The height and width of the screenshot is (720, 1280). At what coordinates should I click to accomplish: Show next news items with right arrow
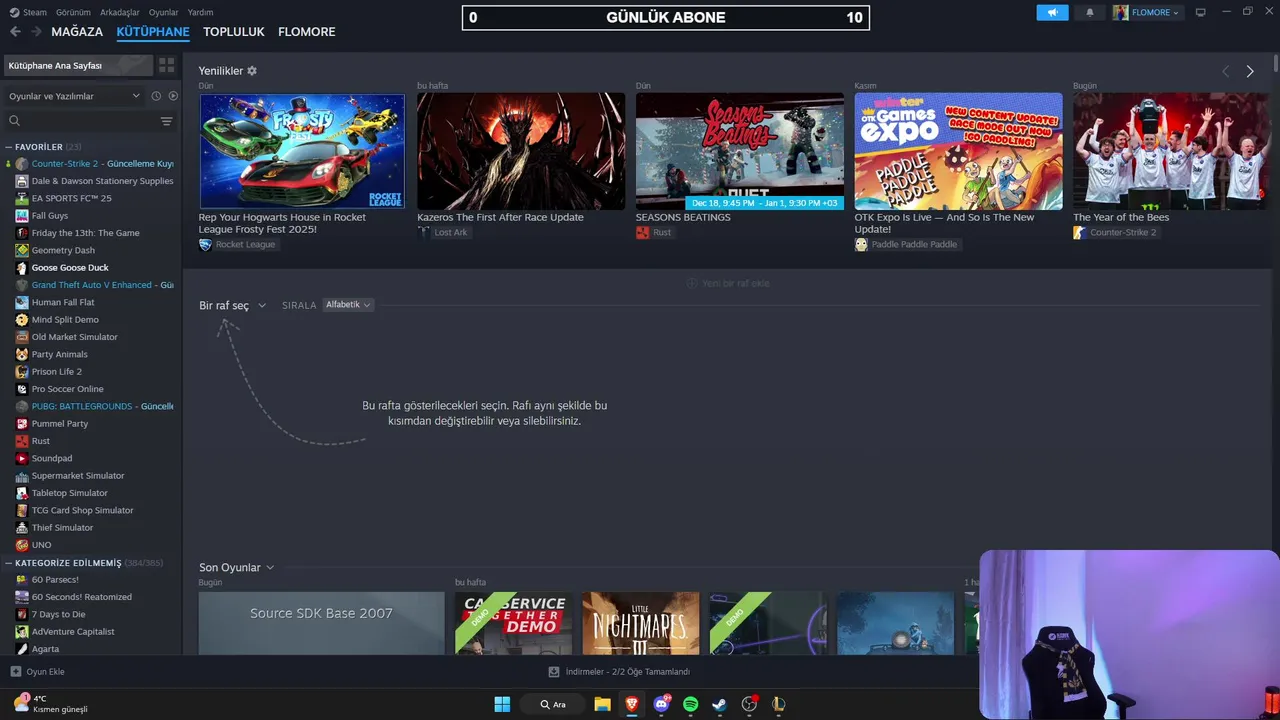tap(1249, 71)
